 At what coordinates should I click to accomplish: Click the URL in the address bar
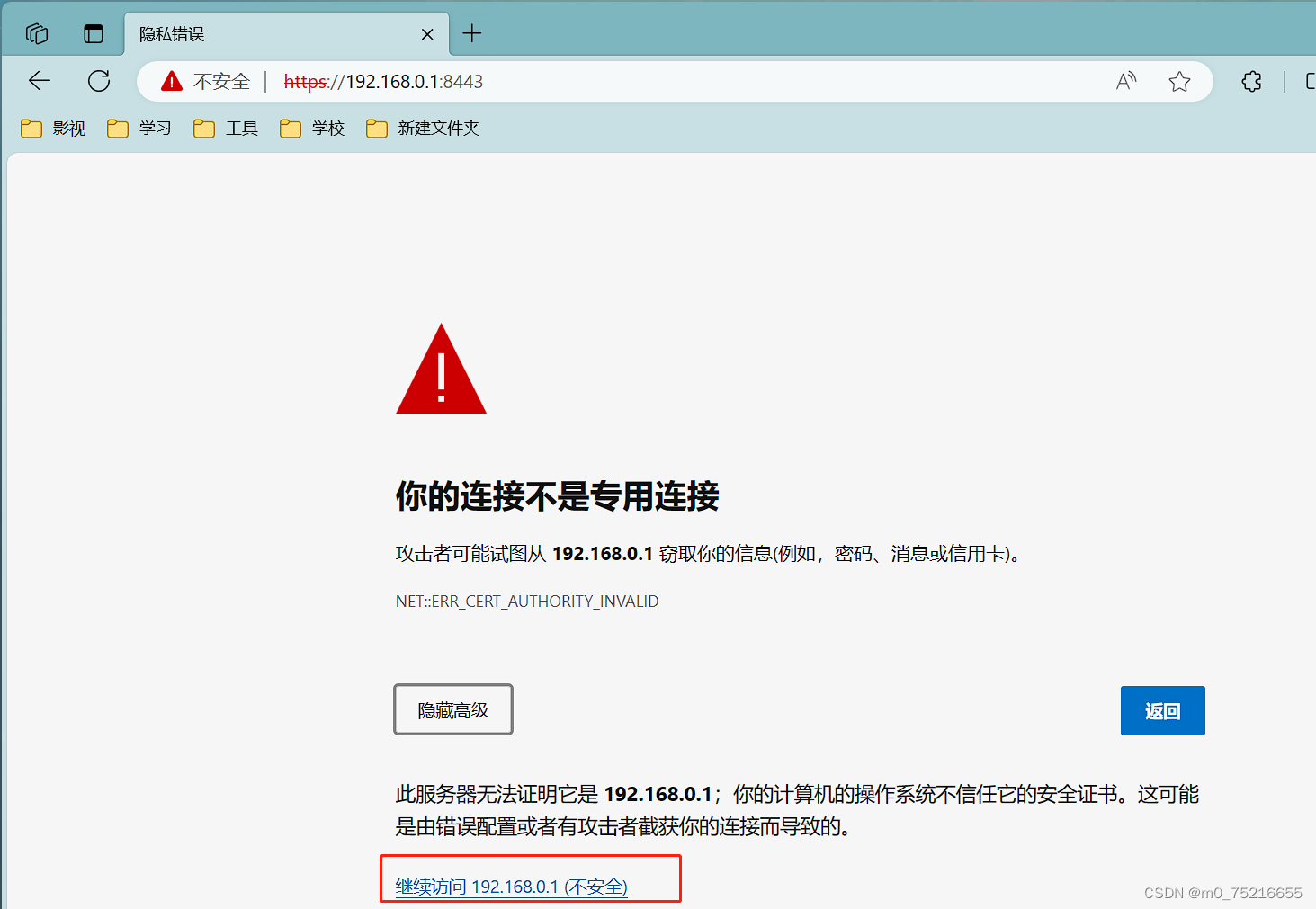(x=383, y=81)
